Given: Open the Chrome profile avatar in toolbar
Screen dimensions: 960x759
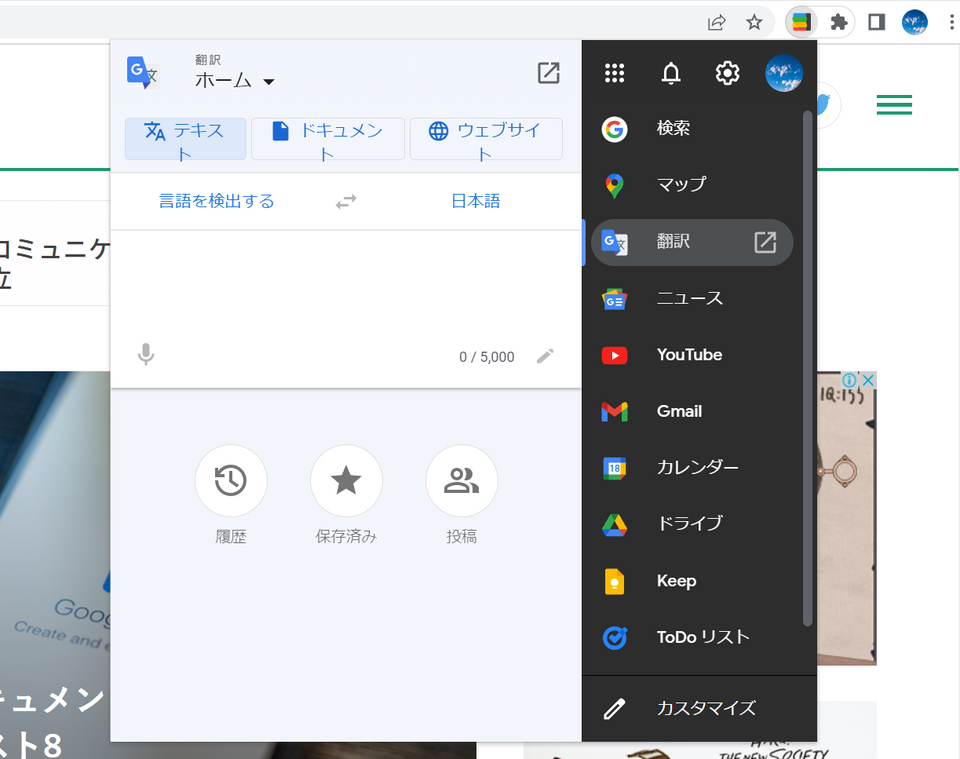Looking at the screenshot, I should pos(915,23).
